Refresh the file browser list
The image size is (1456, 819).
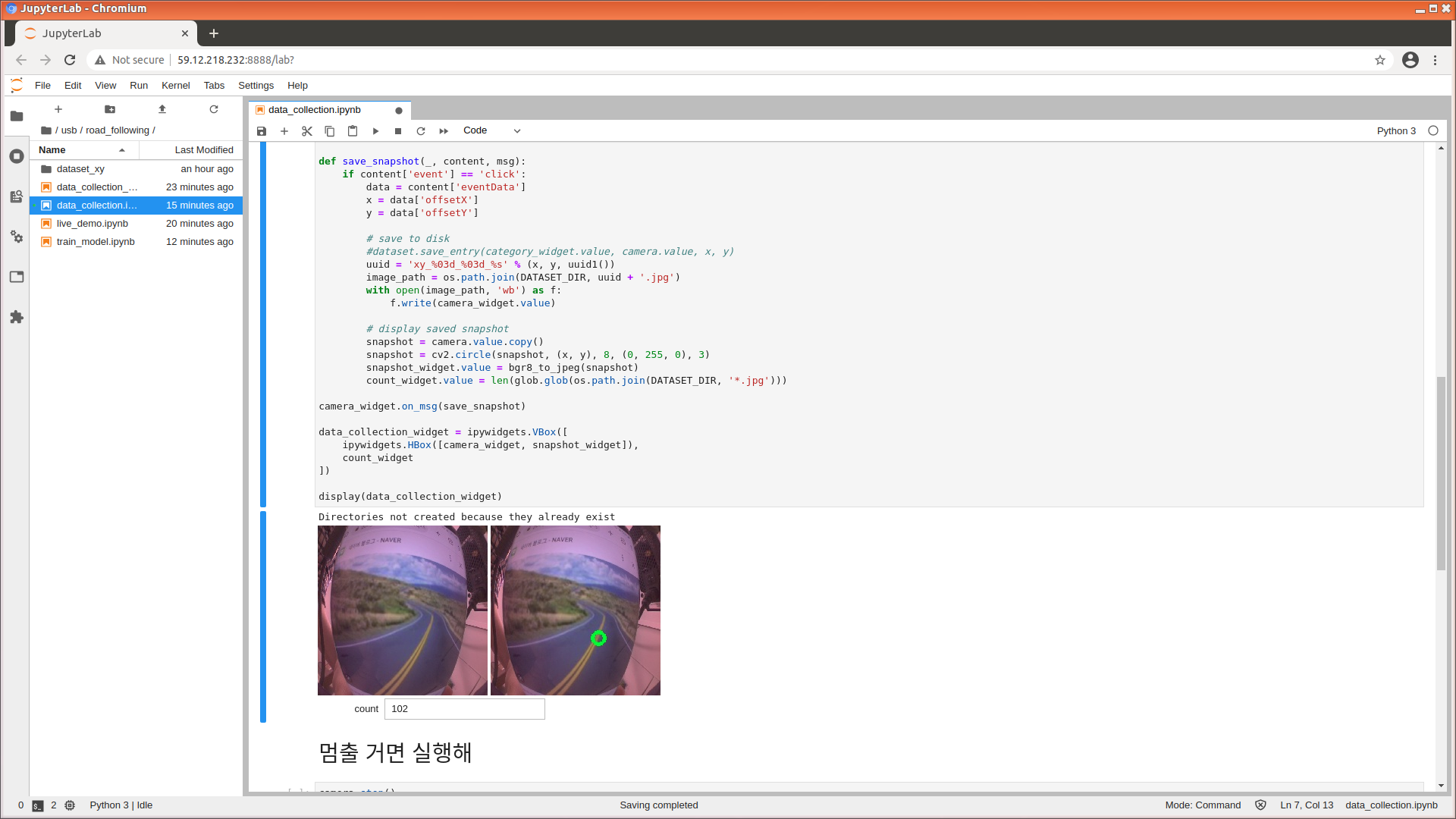pyautogui.click(x=214, y=109)
